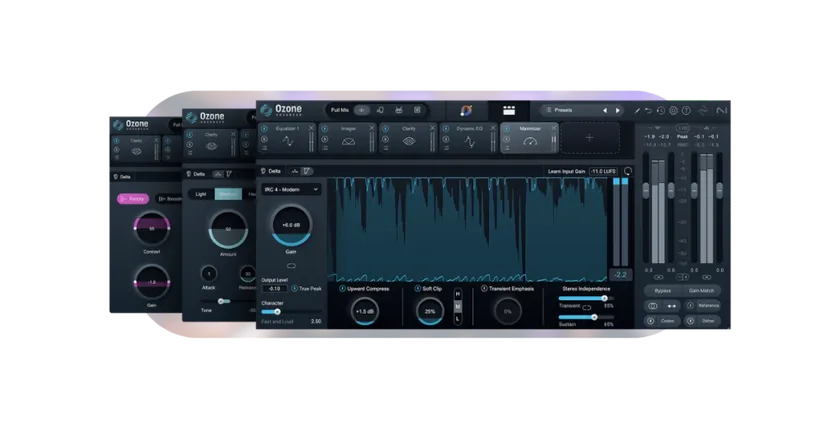Image resolution: width=840 pixels, height=430 pixels.
Task: Click the Full Mix balance icon
Action: pos(362,110)
